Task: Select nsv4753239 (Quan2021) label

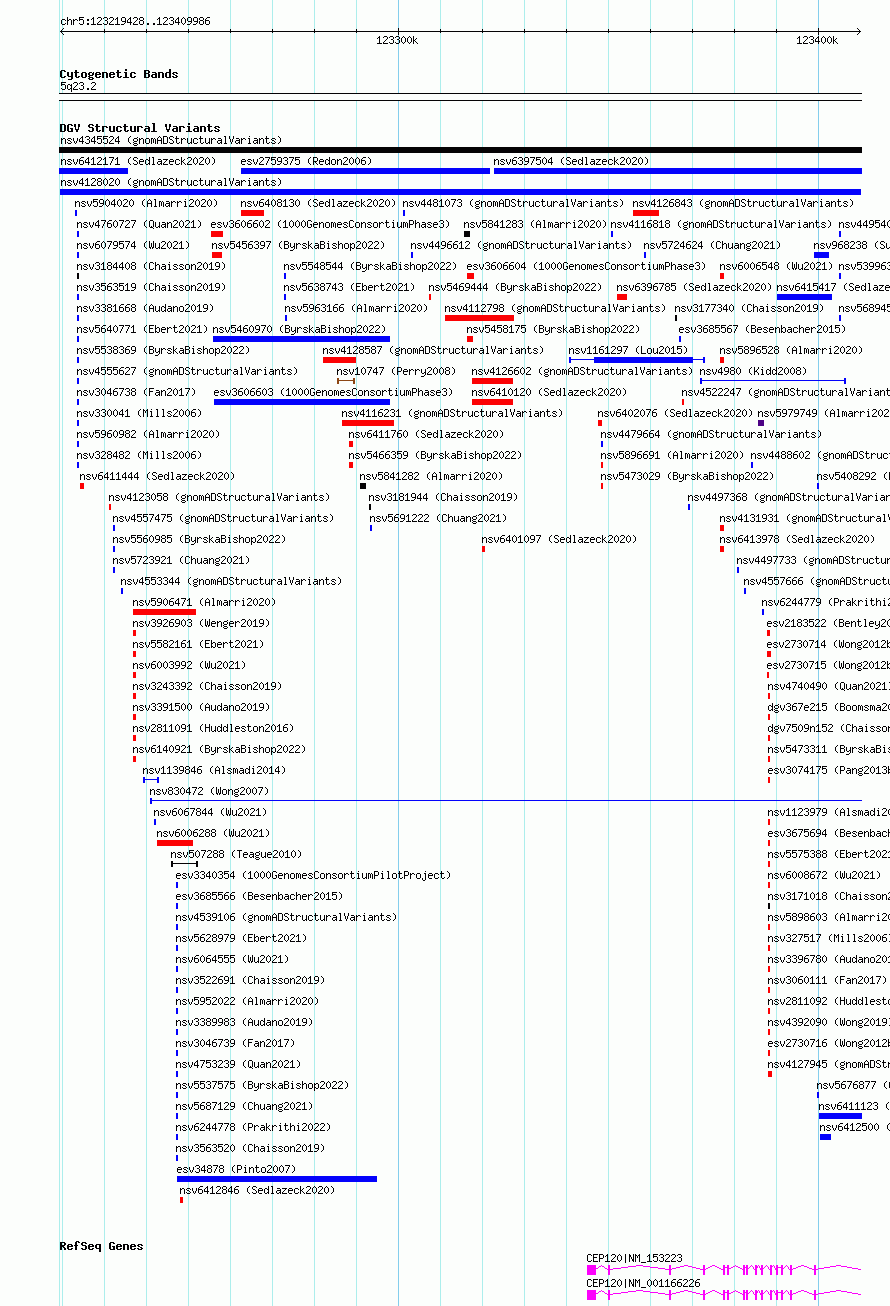Action: point(238,1064)
